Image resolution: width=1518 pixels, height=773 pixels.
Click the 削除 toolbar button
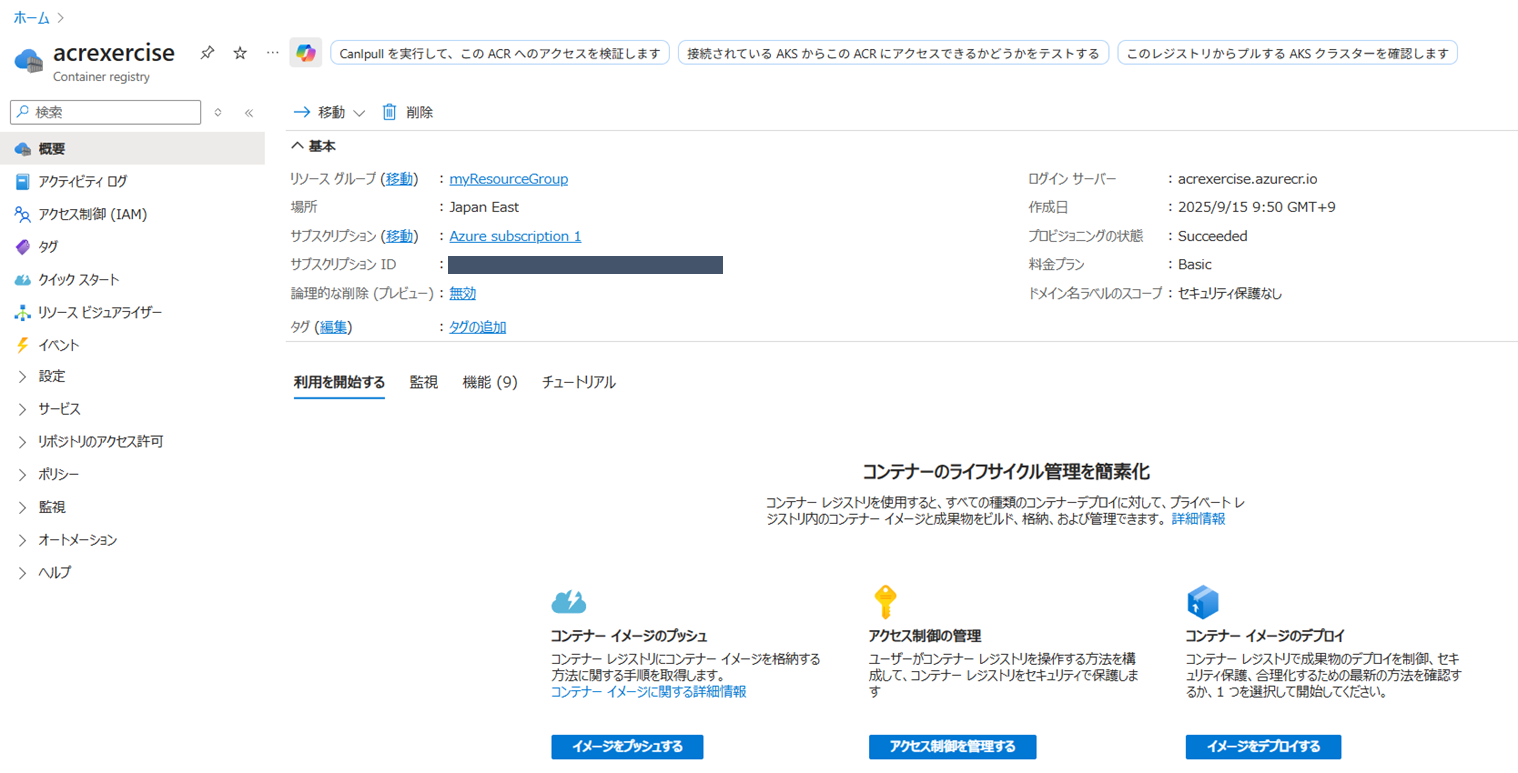(408, 113)
